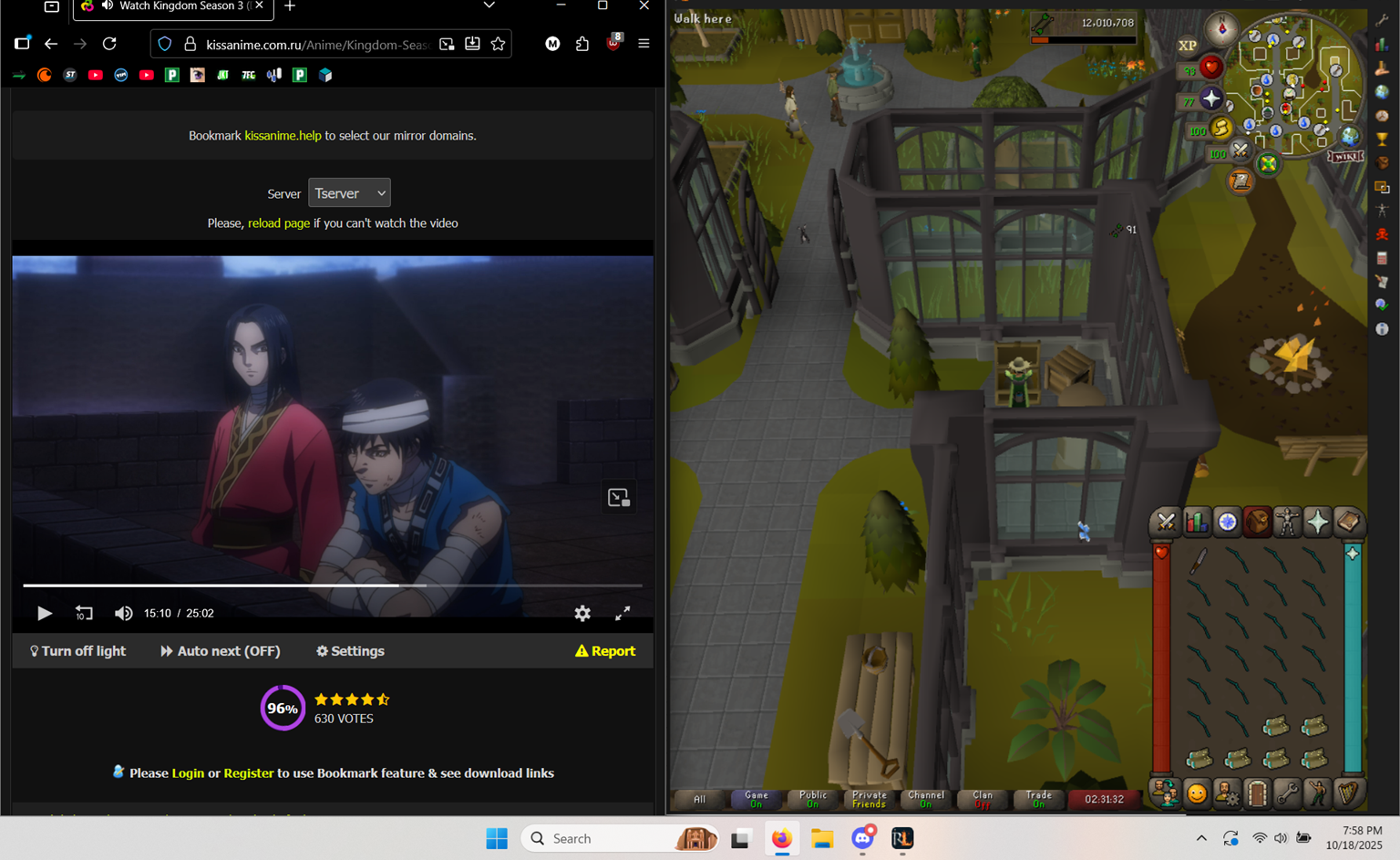Open the video player settings gear
This screenshot has width=1400, height=860.
582,614
